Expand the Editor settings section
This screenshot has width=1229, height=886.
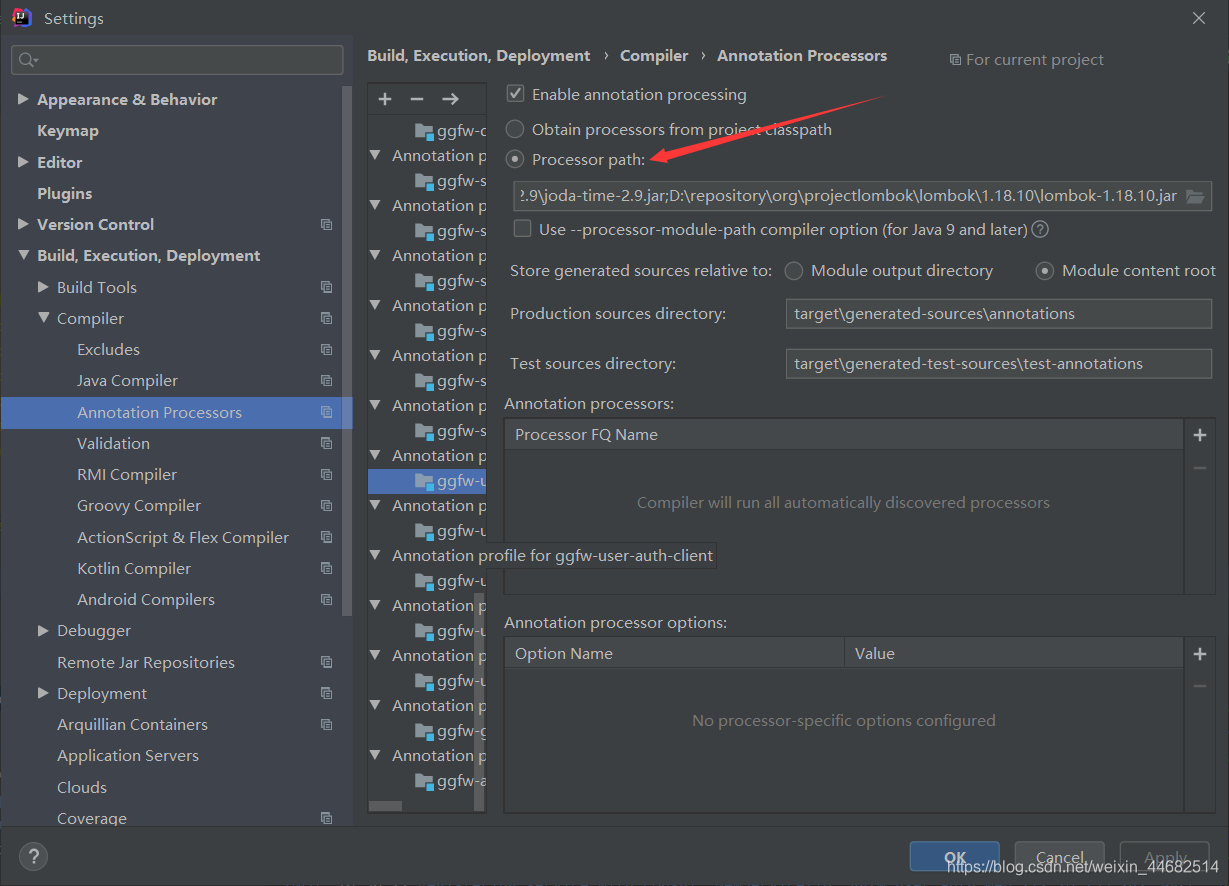(23, 162)
